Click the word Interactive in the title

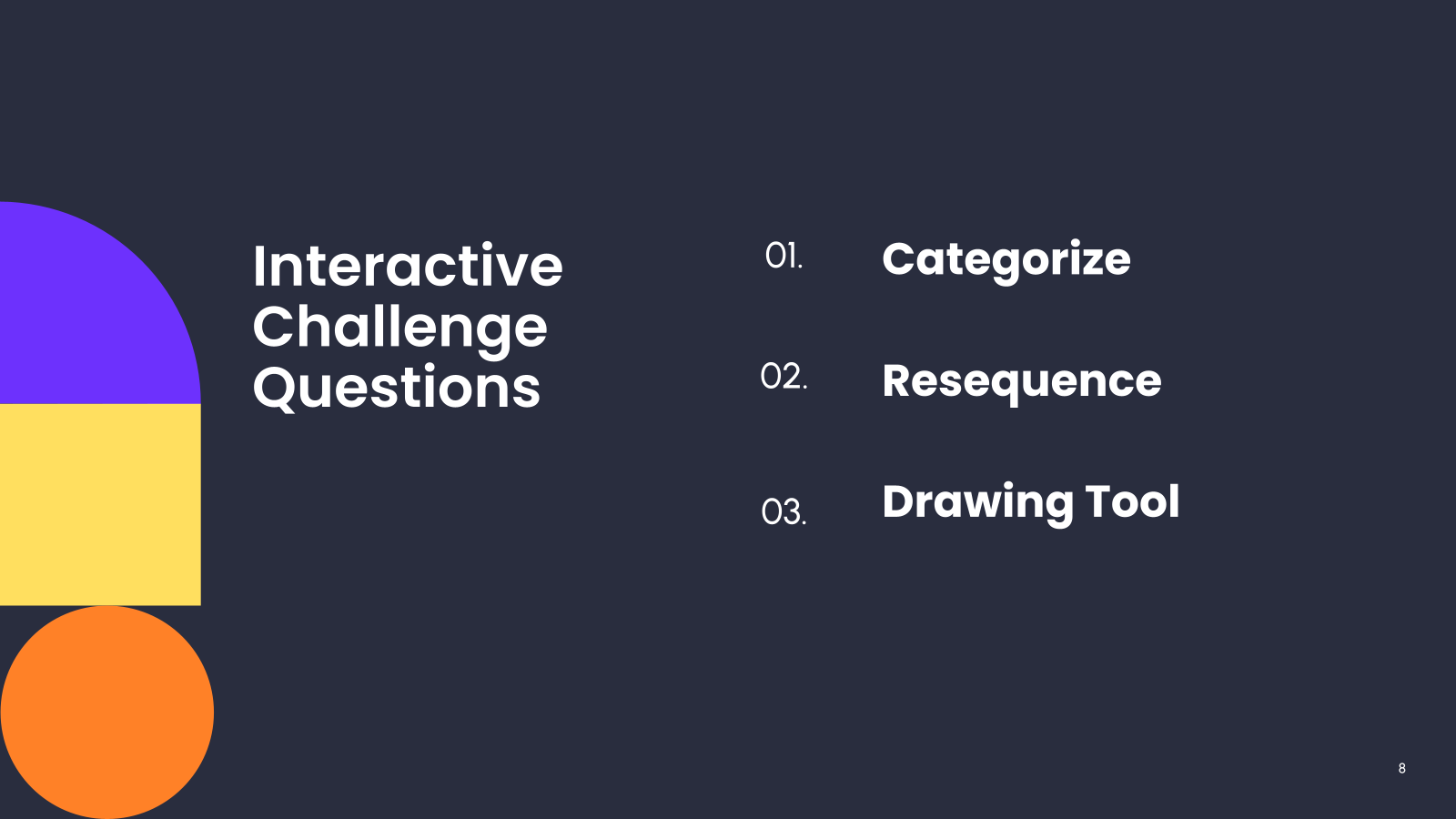pyautogui.click(x=408, y=267)
